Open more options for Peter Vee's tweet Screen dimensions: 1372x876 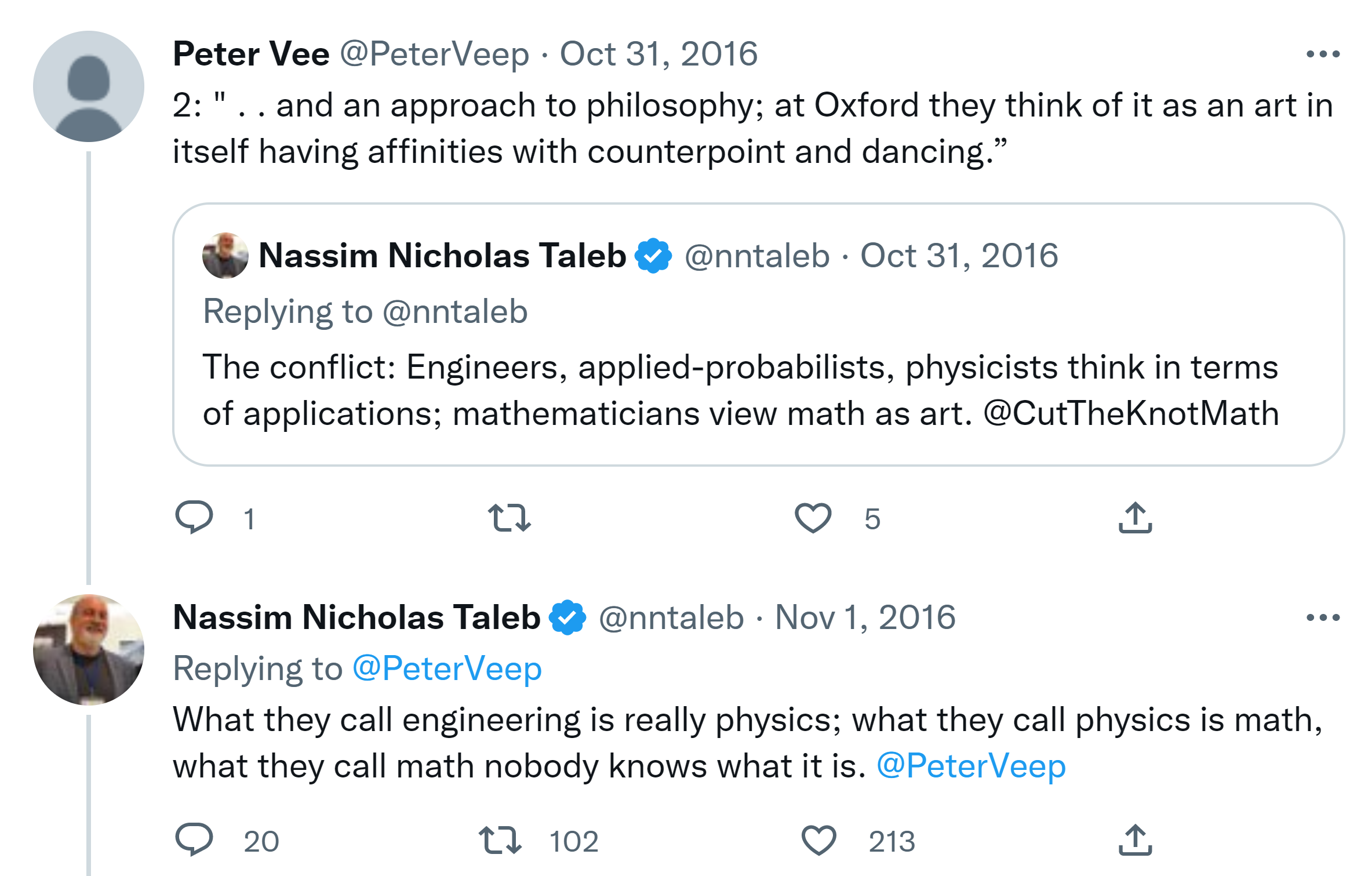click(x=1323, y=54)
